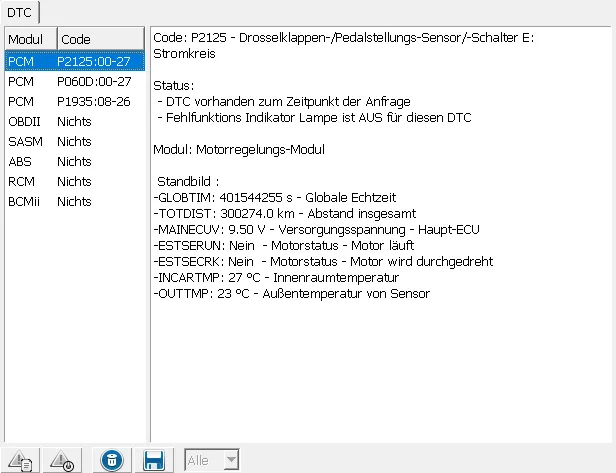Select the OBDII module row
The width and height of the screenshot is (616, 473).
pyautogui.click(x=24, y=122)
